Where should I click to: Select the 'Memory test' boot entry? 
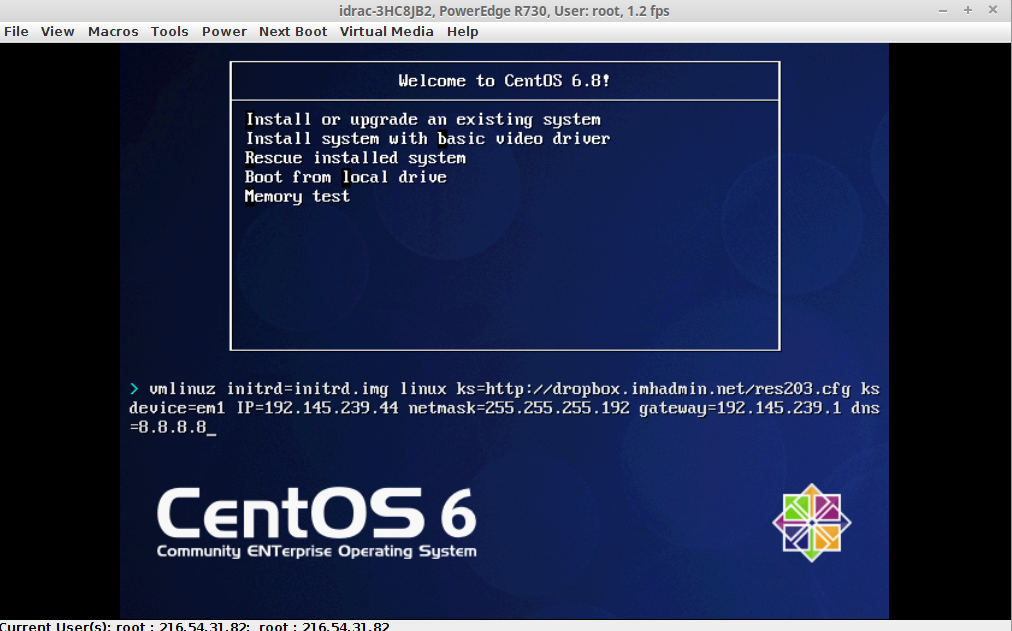click(x=297, y=196)
